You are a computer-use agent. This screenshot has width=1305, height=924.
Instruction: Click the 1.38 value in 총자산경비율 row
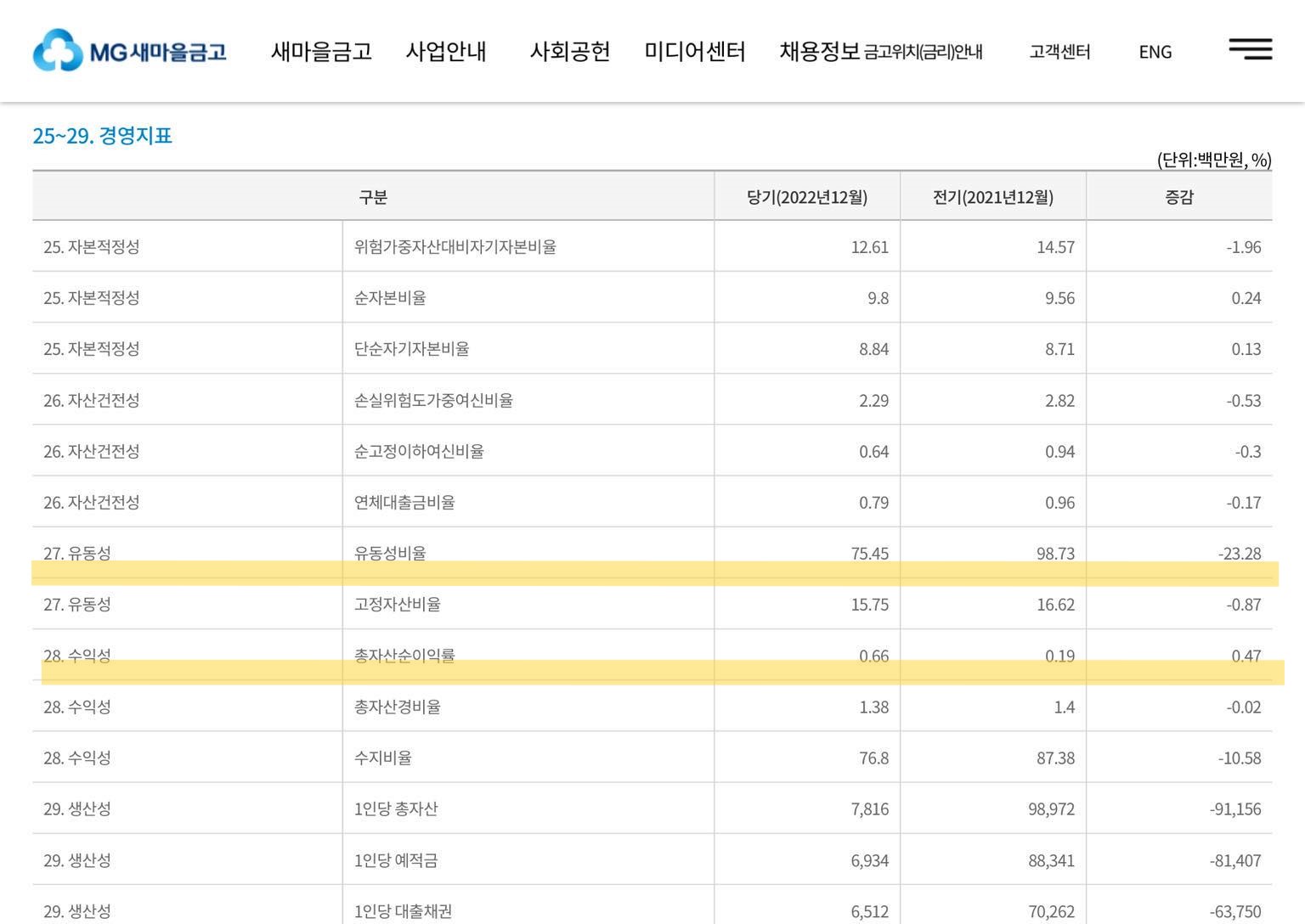tap(874, 707)
